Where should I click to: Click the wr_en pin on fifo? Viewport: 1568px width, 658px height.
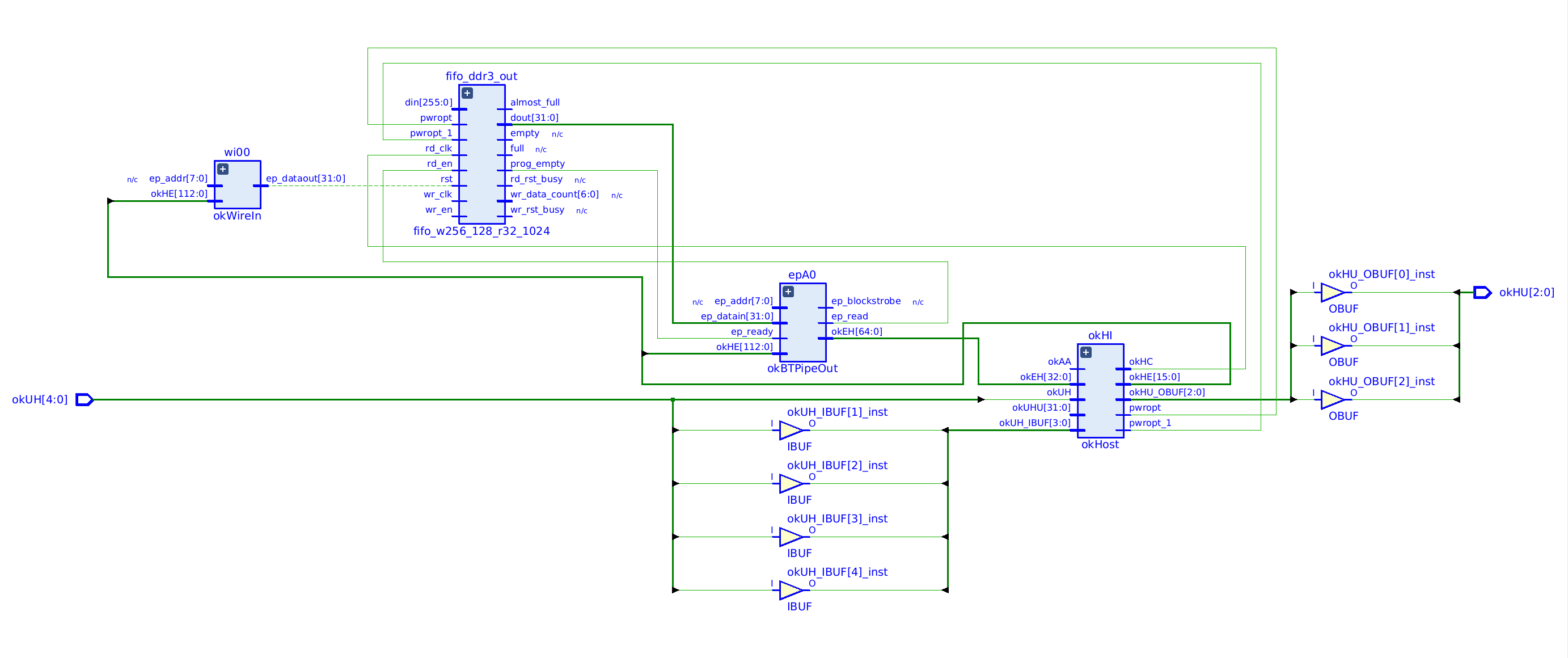(439, 209)
